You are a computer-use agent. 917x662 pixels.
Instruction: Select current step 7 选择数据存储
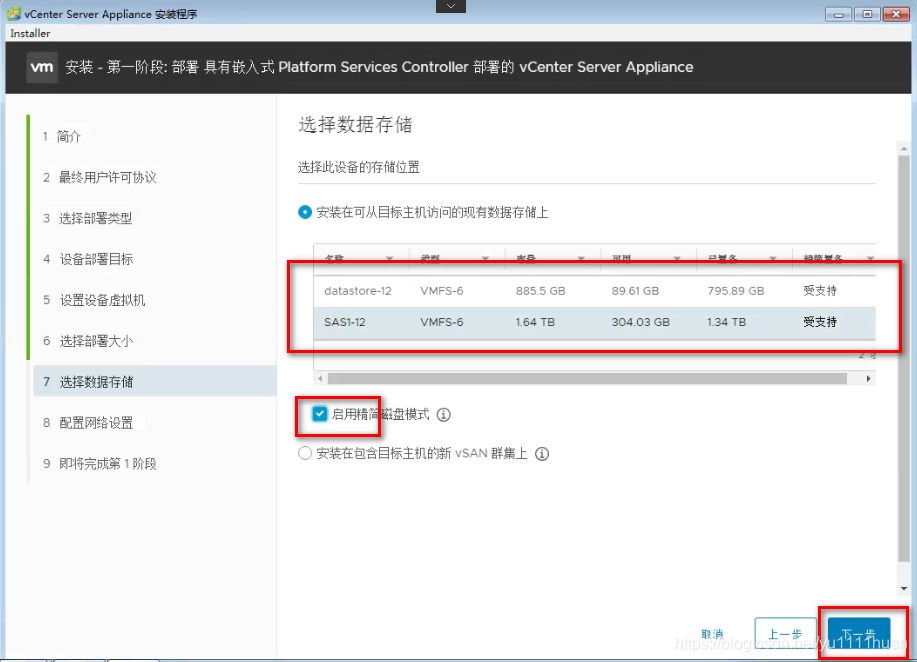coord(154,381)
